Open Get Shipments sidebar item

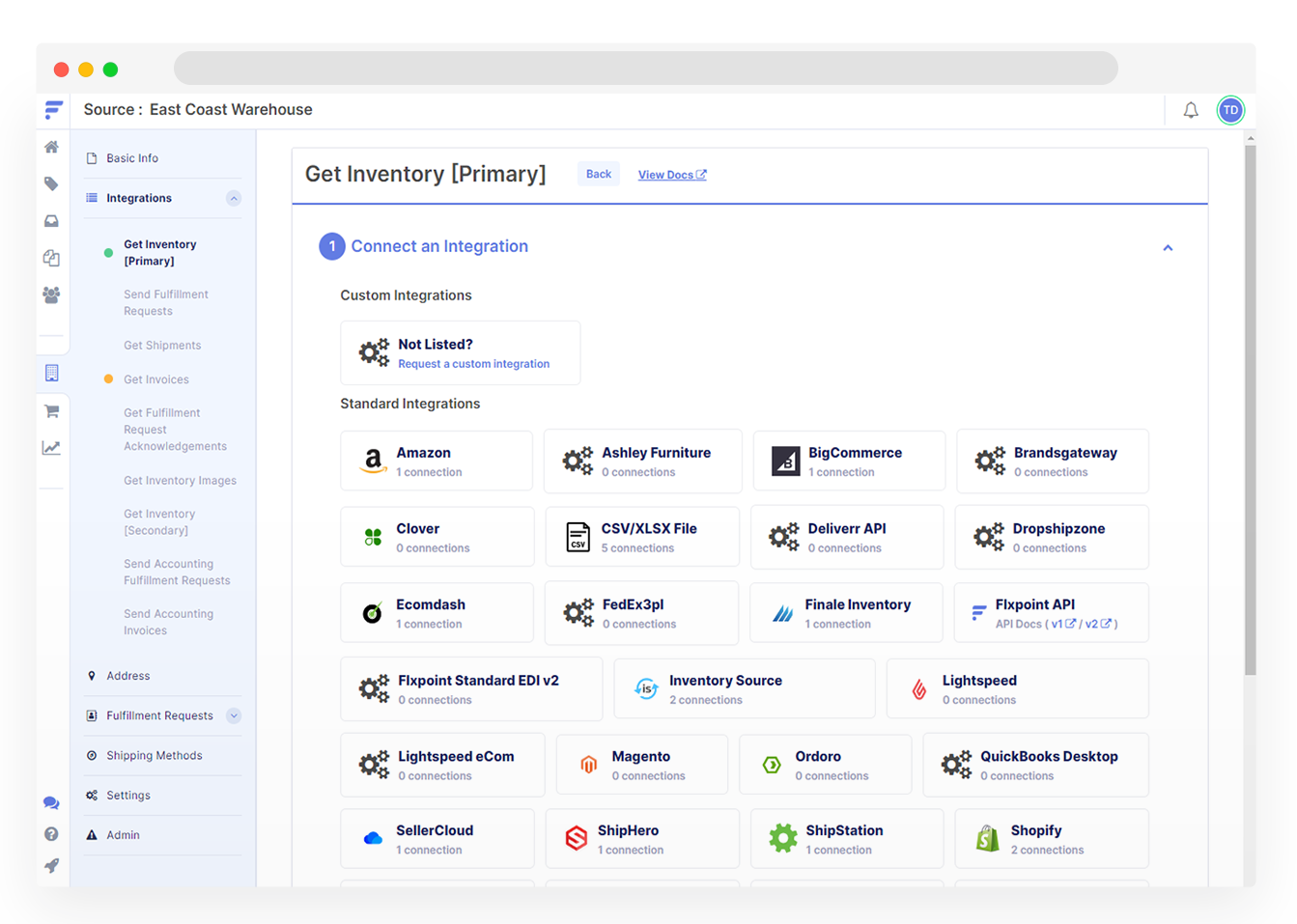pyautogui.click(x=162, y=346)
